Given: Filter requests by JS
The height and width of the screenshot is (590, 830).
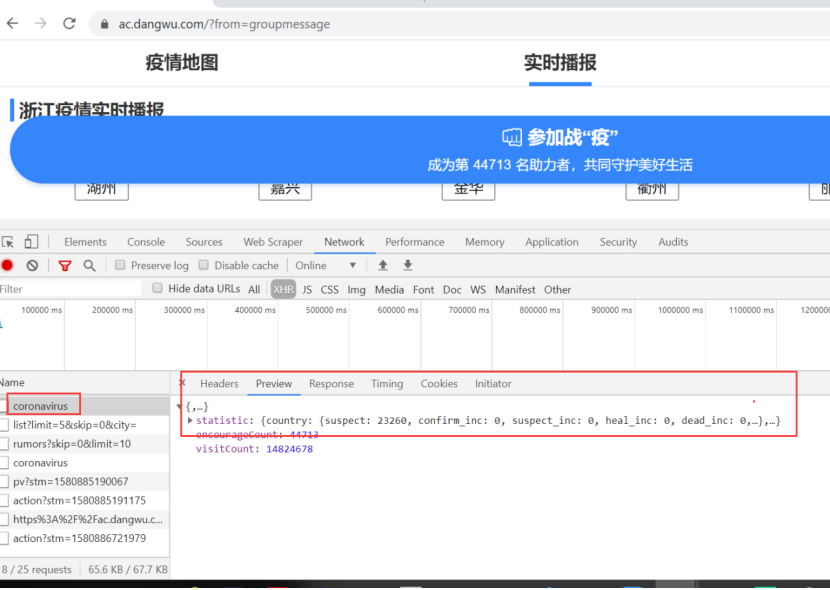Looking at the screenshot, I should (307, 289).
